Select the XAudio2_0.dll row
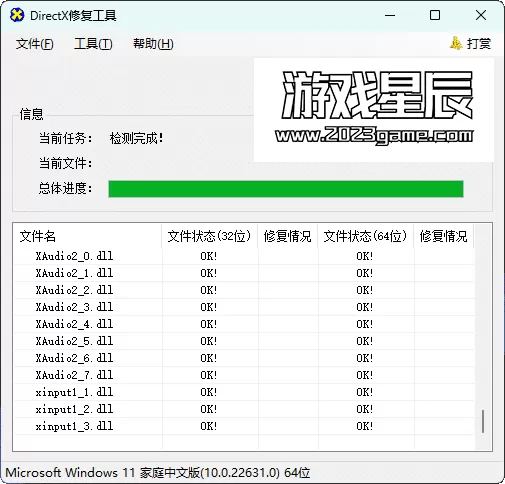The image size is (505, 484). [x=244, y=256]
